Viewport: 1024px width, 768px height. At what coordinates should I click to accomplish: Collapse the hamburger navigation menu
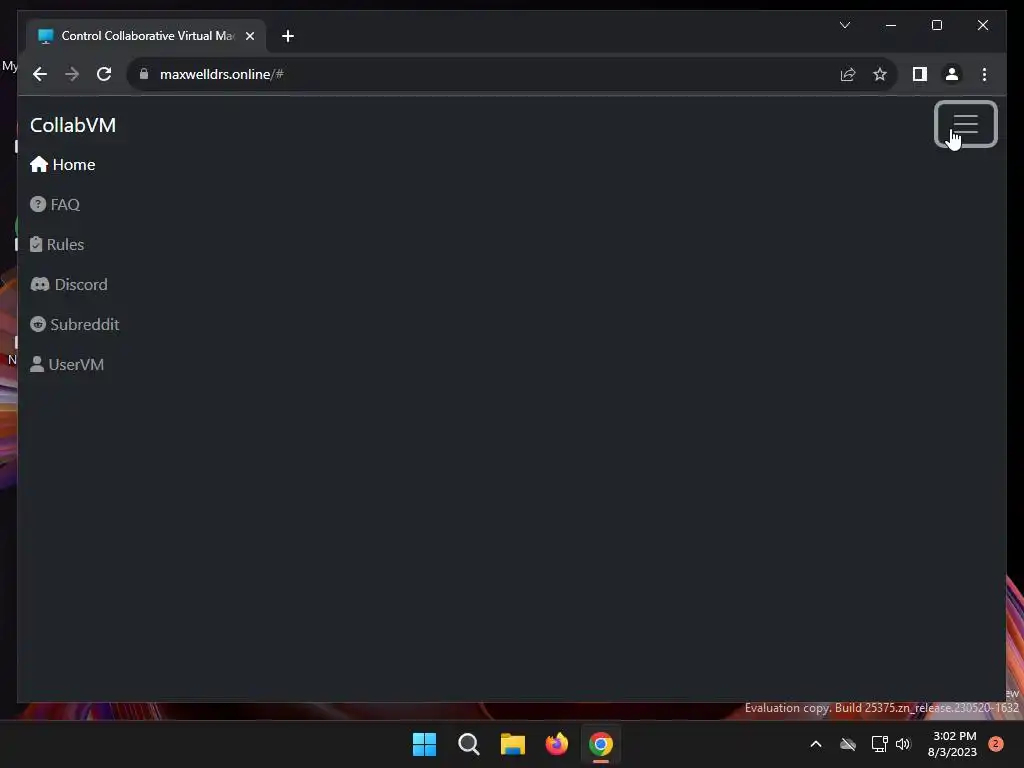pyautogui.click(x=965, y=124)
